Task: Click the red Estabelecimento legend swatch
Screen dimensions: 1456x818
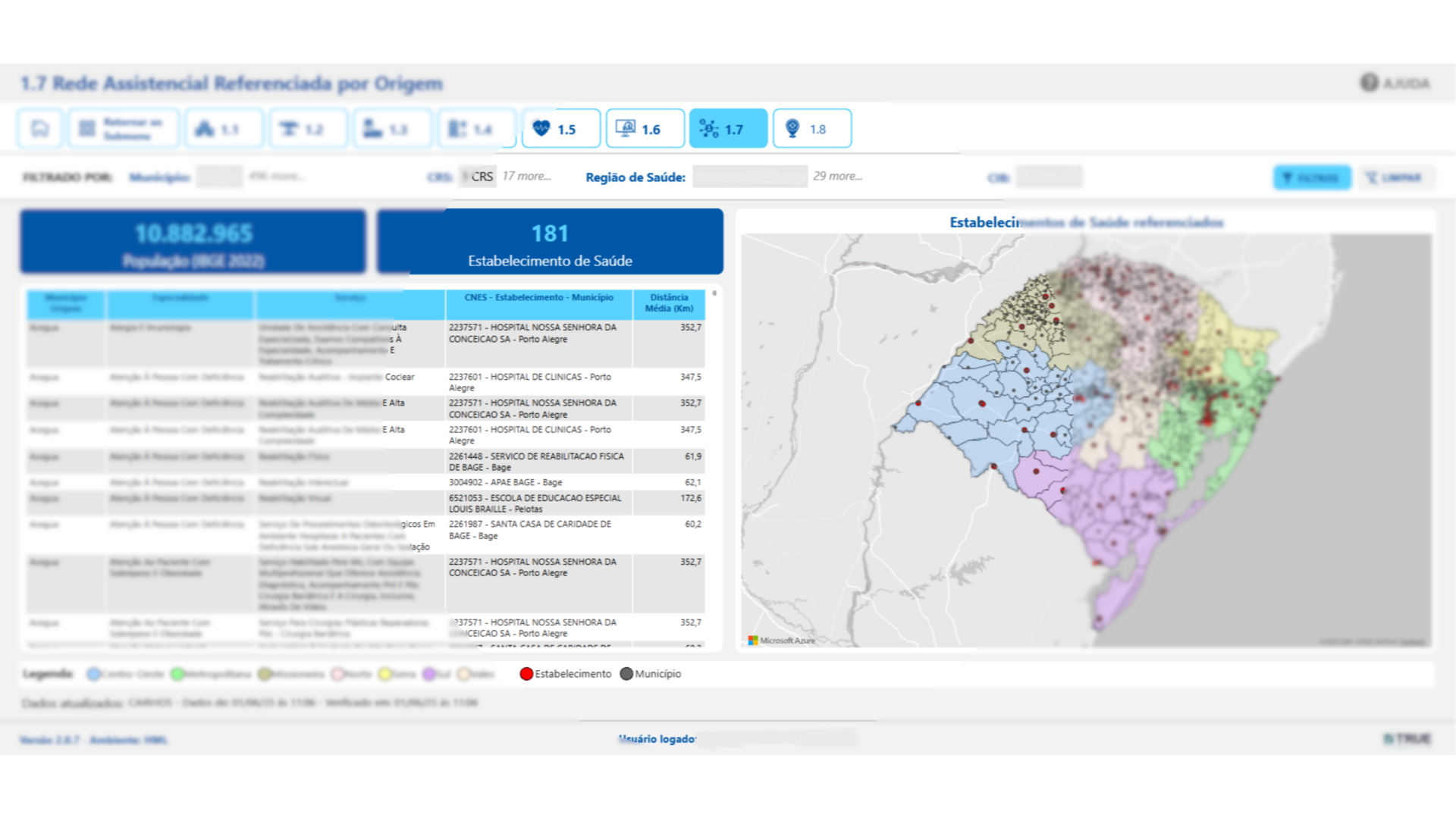Action: [526, 674]
